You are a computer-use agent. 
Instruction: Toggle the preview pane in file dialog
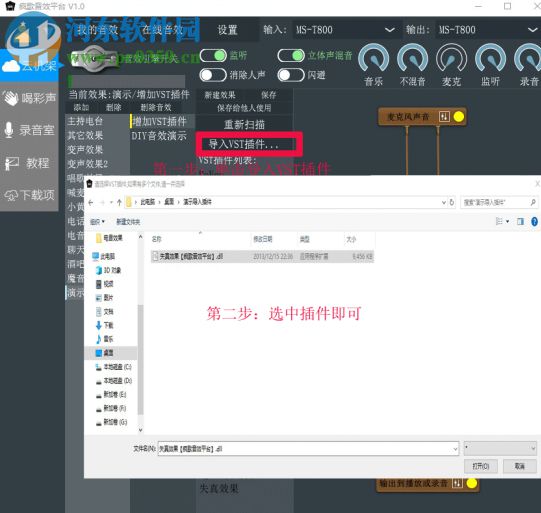[520, 221]
